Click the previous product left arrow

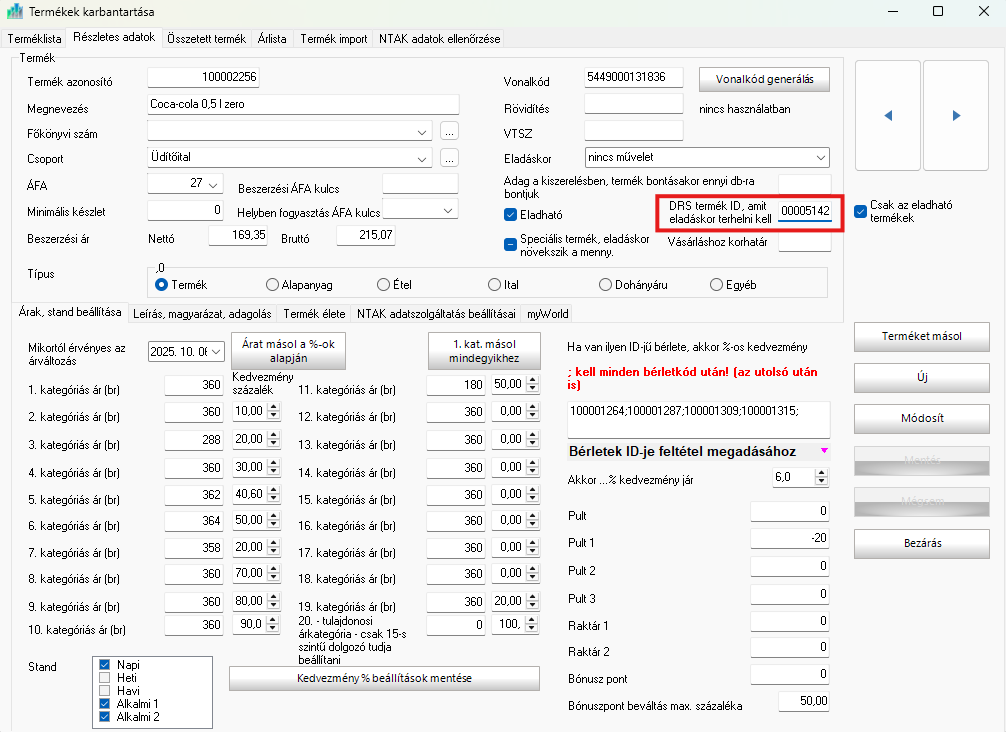[x=887, y=116]
